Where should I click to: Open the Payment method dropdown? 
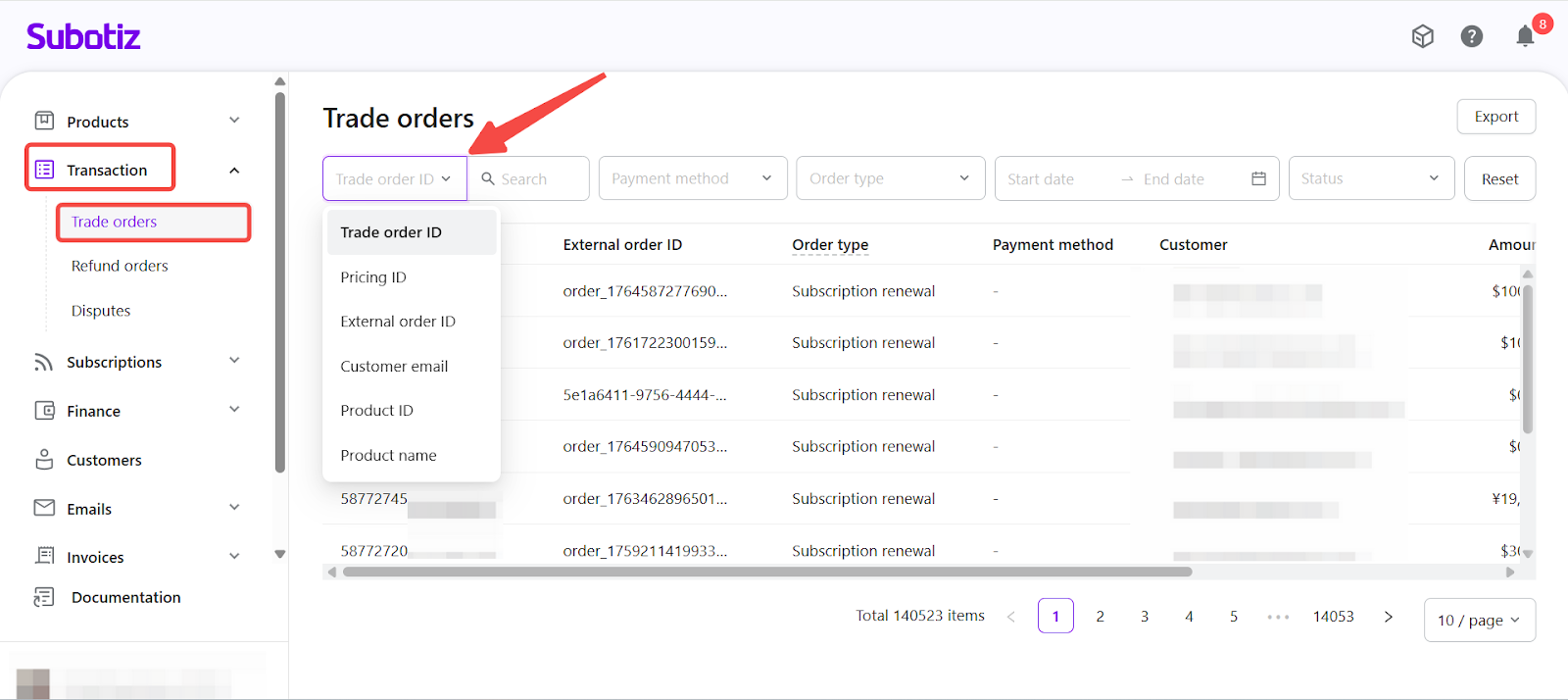pyautogui.click(x=692, y=178)
